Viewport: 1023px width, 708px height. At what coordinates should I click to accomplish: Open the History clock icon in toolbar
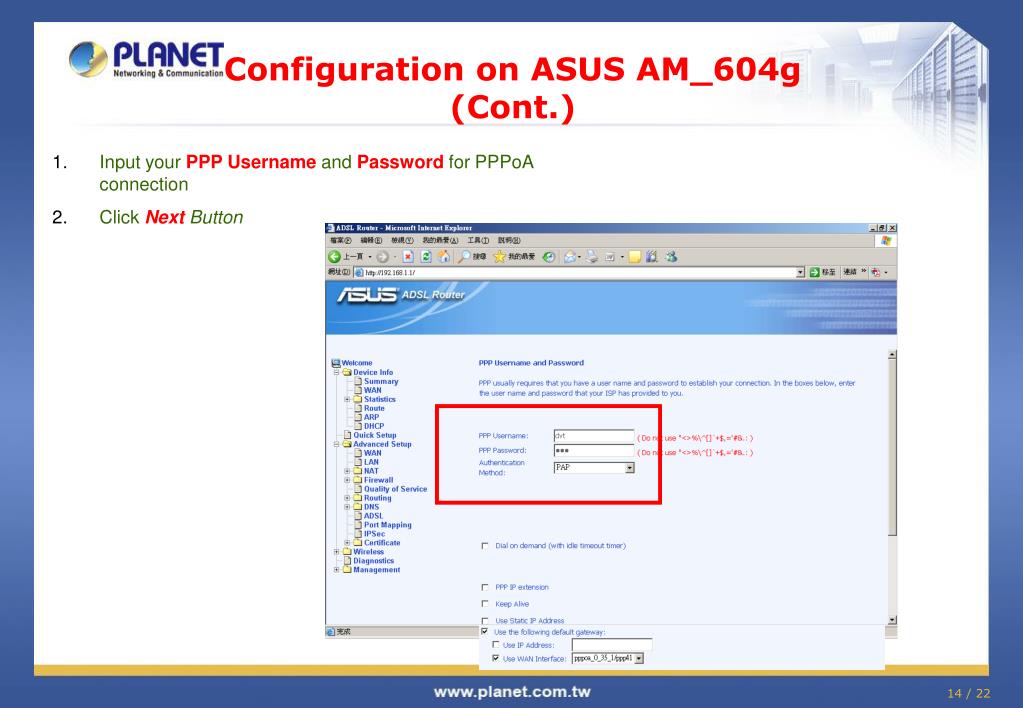click(x=549, y=257)
